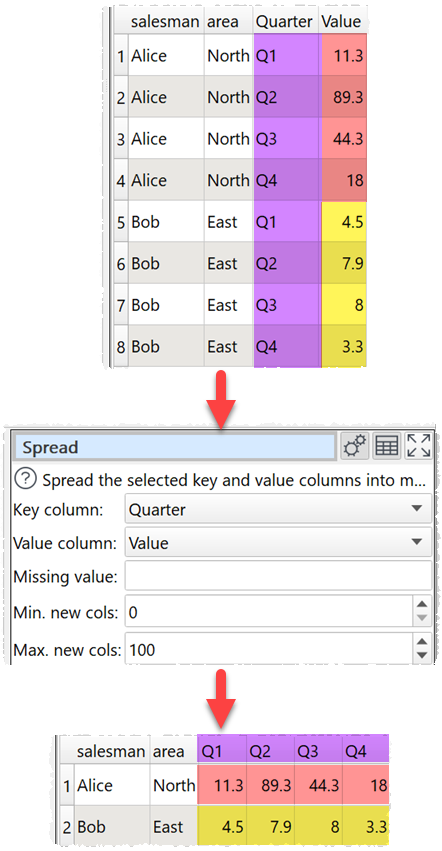Select the Q3 column header in result table

318,751
